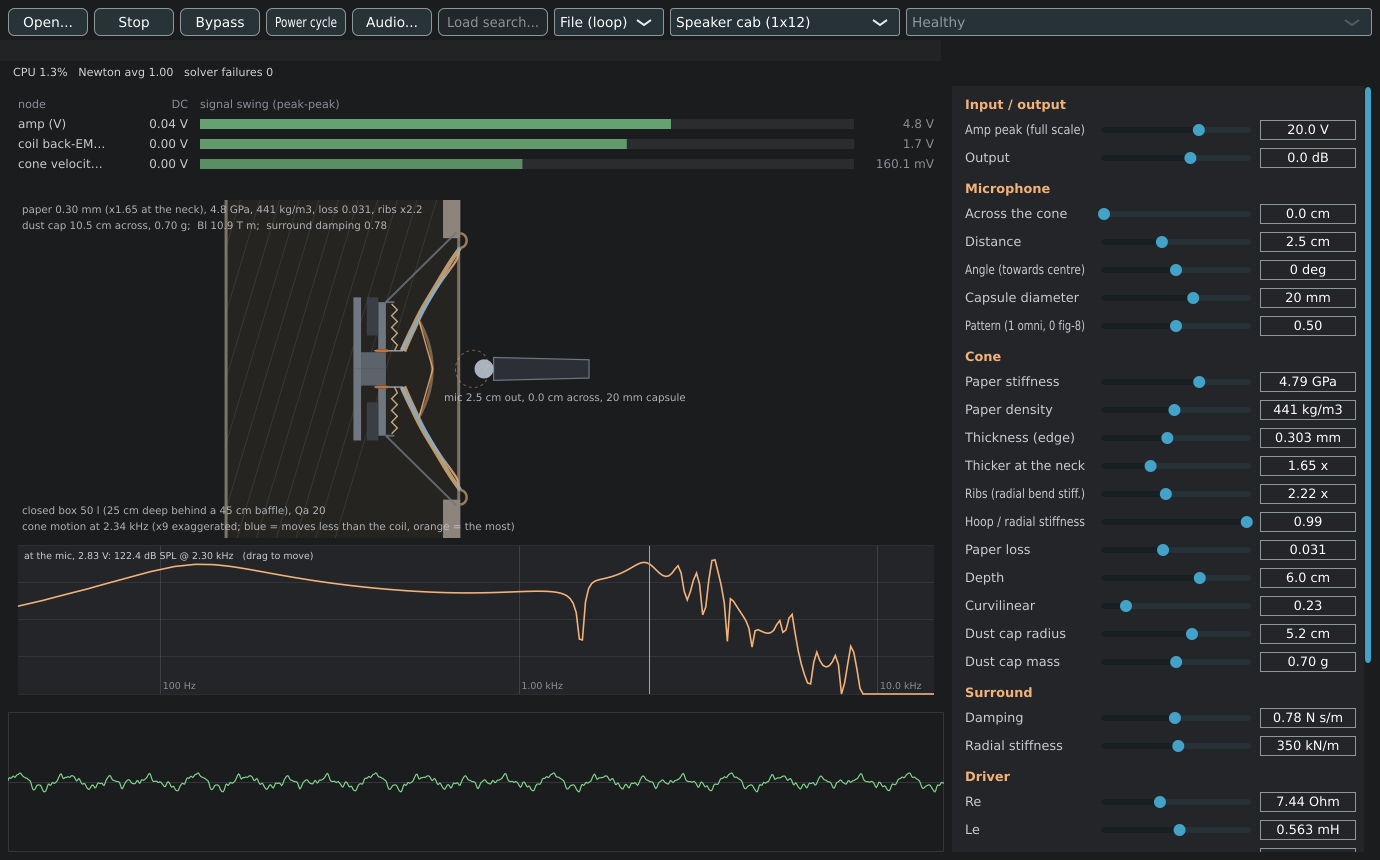The width and height of the screenshot is (1380, 860).
Task: Select the microphone capsule in the speaker diagram
Action: coord(484,369)
